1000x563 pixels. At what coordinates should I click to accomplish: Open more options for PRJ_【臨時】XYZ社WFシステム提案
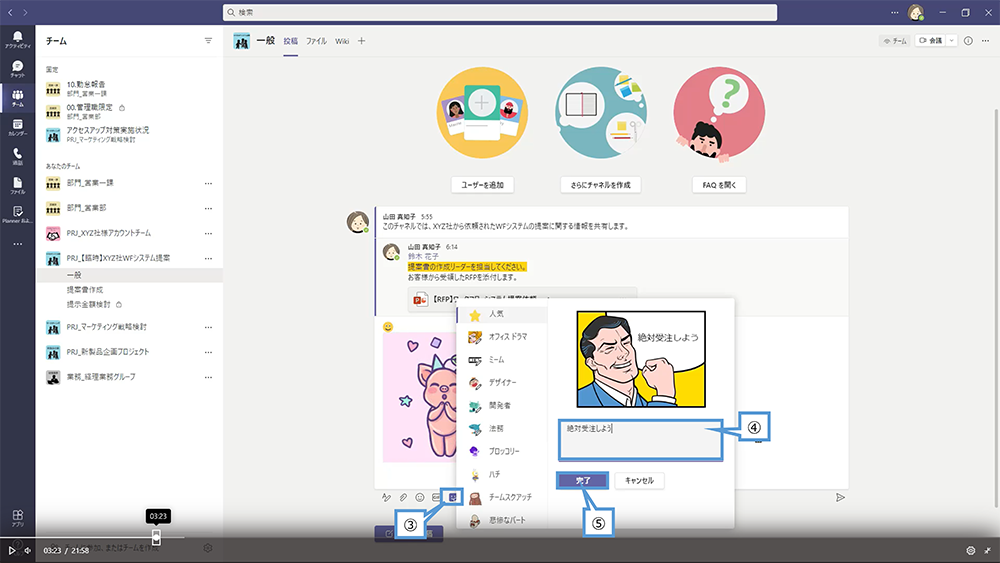pyautogui.click(x=209, y=258)
